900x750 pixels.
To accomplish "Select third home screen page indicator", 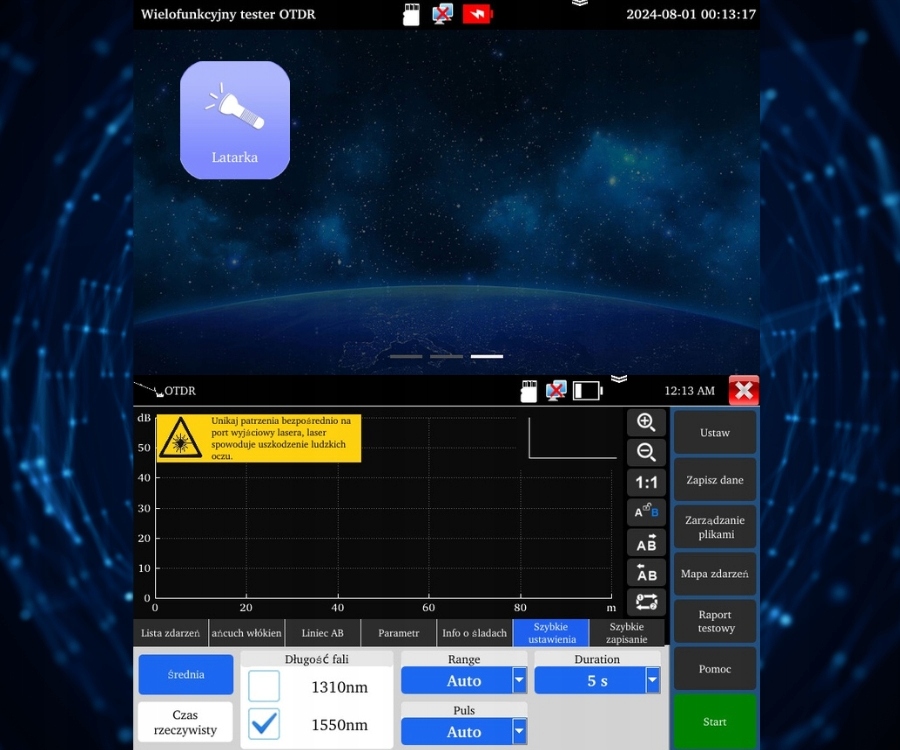I will point(487,356).
